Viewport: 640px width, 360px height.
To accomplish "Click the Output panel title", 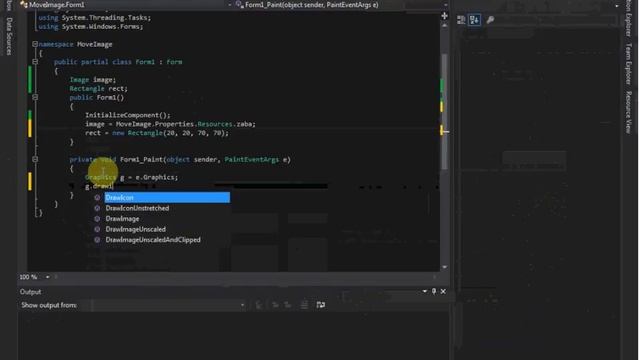I will [x=31, y=292].
